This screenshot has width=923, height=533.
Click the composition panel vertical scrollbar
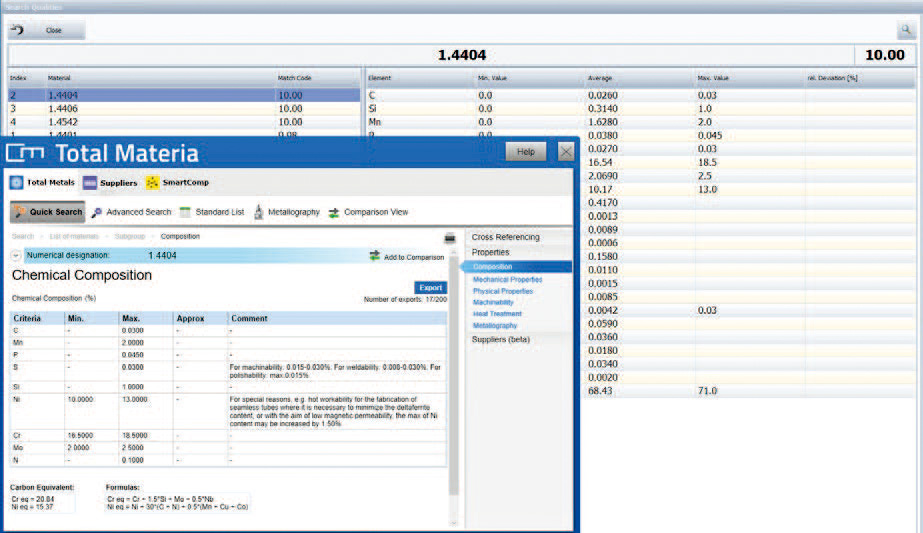coord(453,376)
